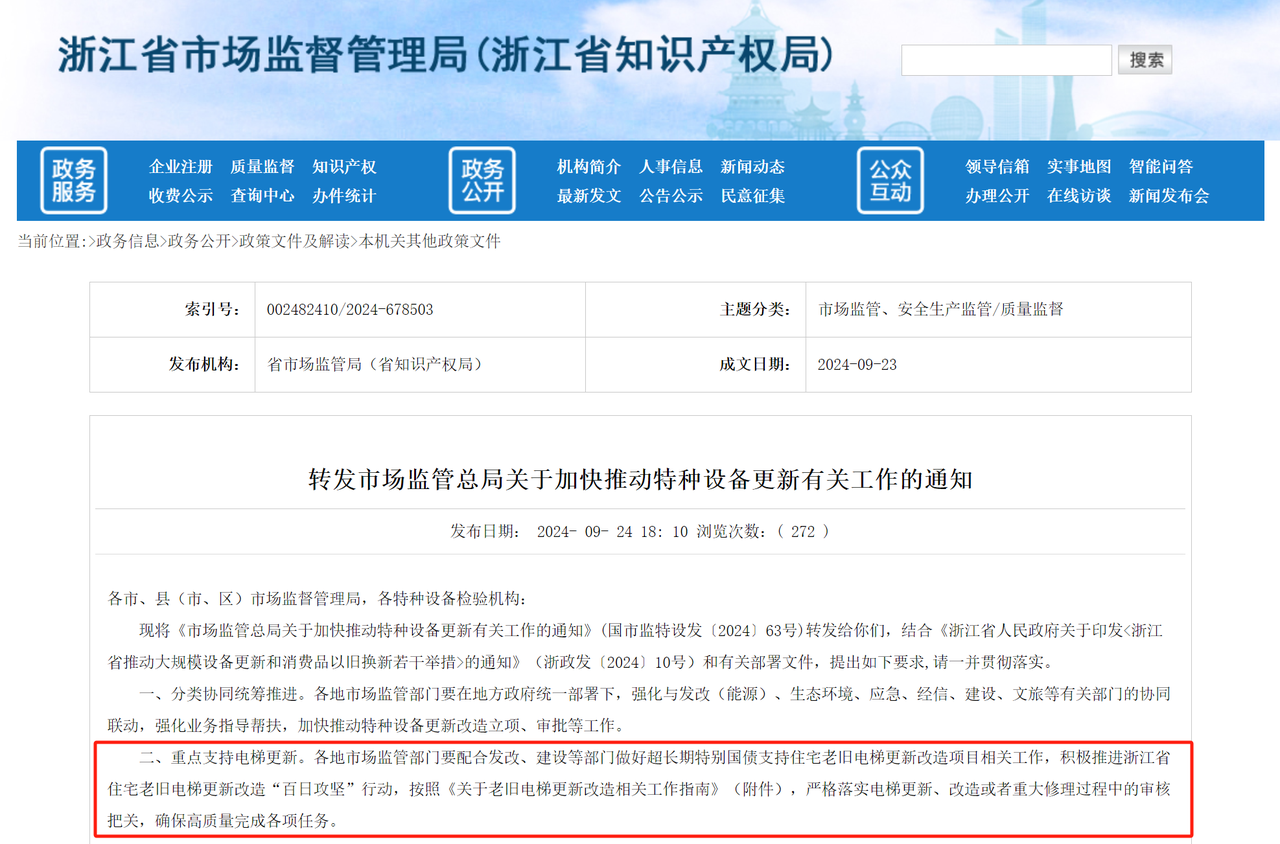1280x844 pixels.
Task: Click 政务信息 in the breadcrumb
Action: point(127,241)
